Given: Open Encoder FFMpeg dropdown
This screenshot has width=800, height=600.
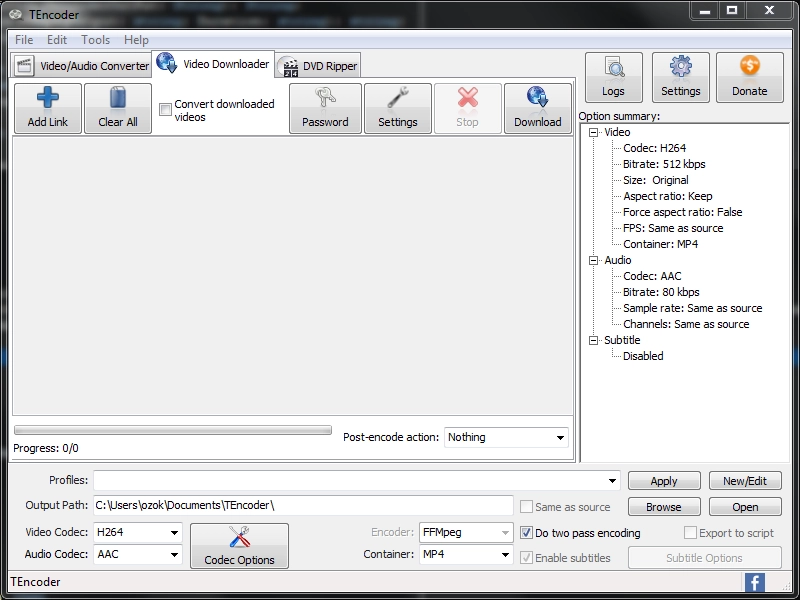Looking at the screenshot, I should 465,532.
